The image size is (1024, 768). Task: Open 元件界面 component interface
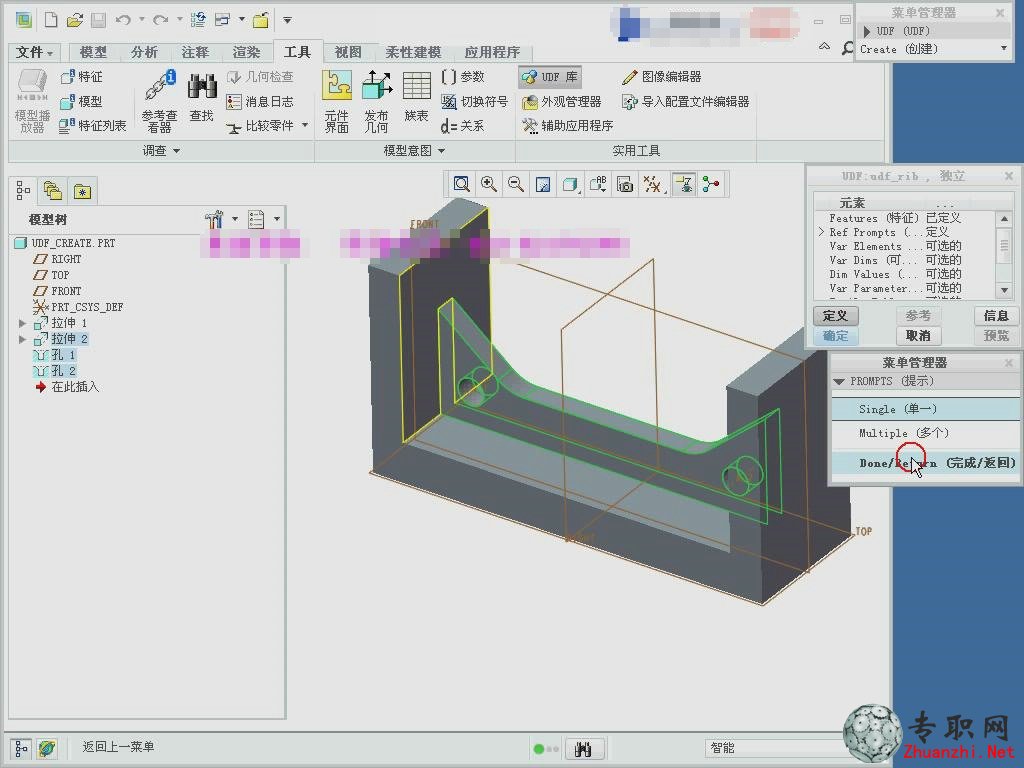337,102
